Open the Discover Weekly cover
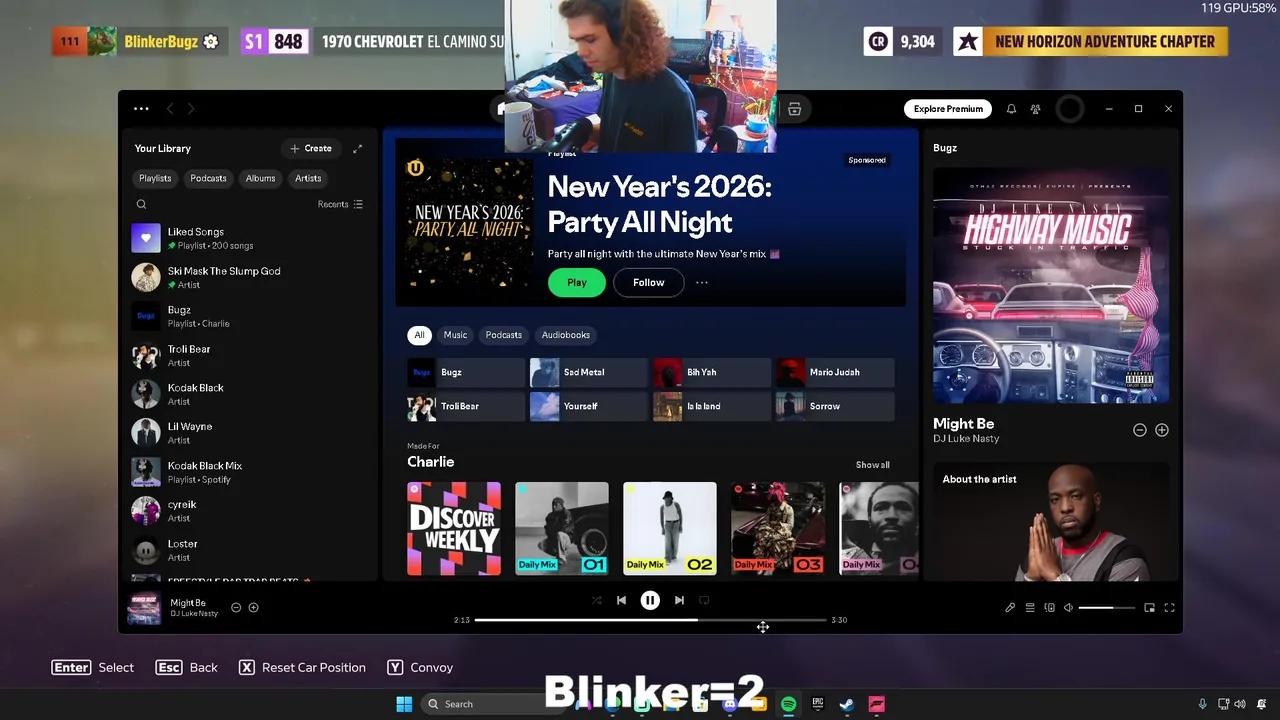 pyautogui.click(x=454, y=529)
